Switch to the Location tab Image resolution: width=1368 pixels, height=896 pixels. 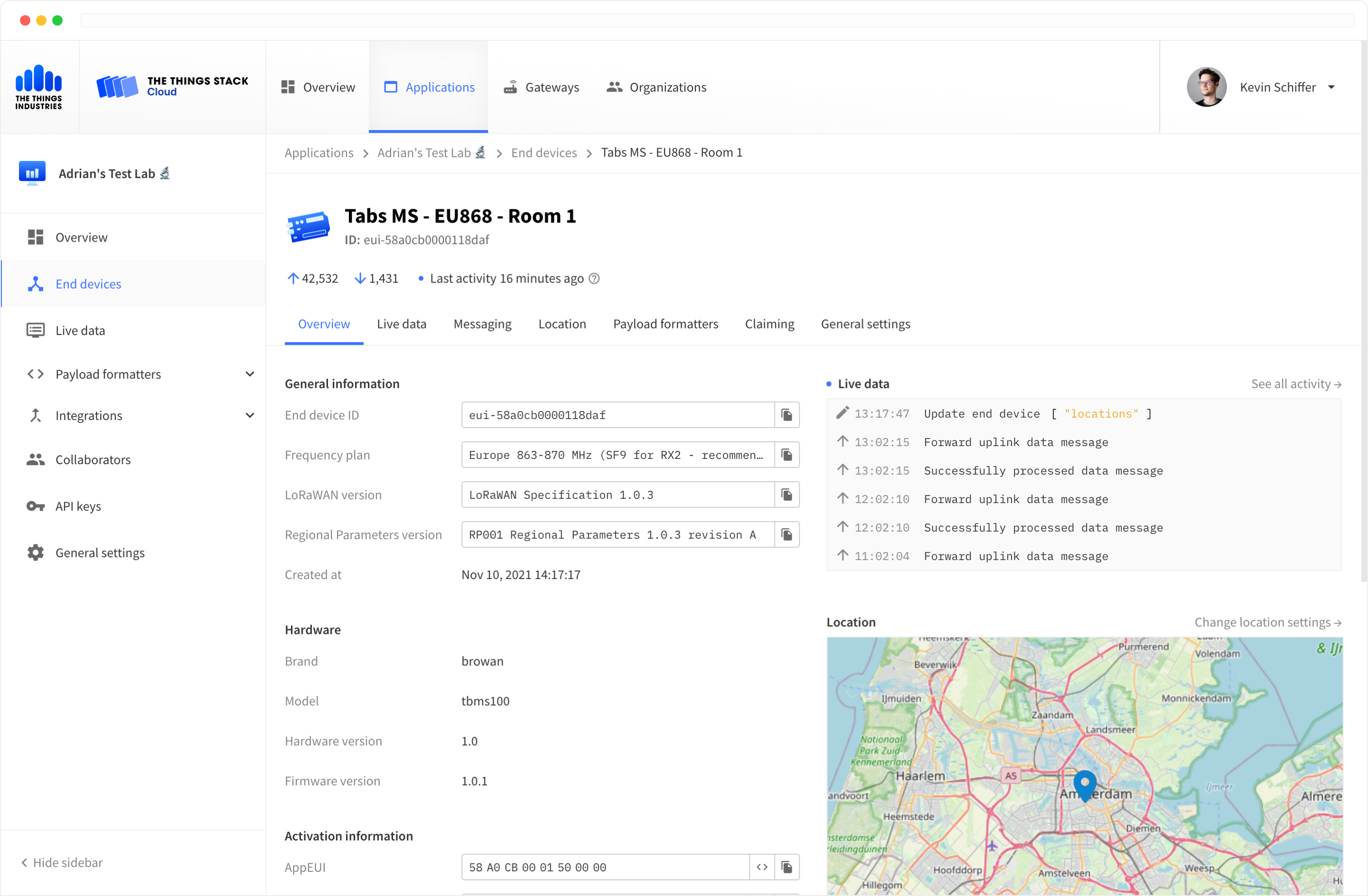(x=562, y=323)
